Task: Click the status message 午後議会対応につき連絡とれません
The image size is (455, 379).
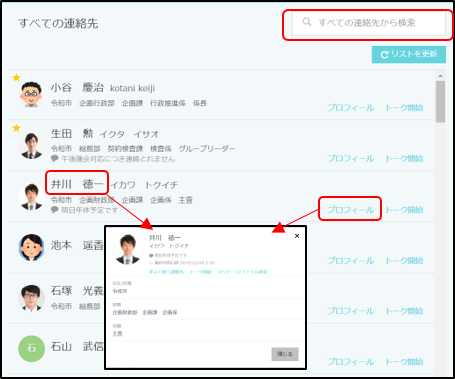Action: pos(118,159)
